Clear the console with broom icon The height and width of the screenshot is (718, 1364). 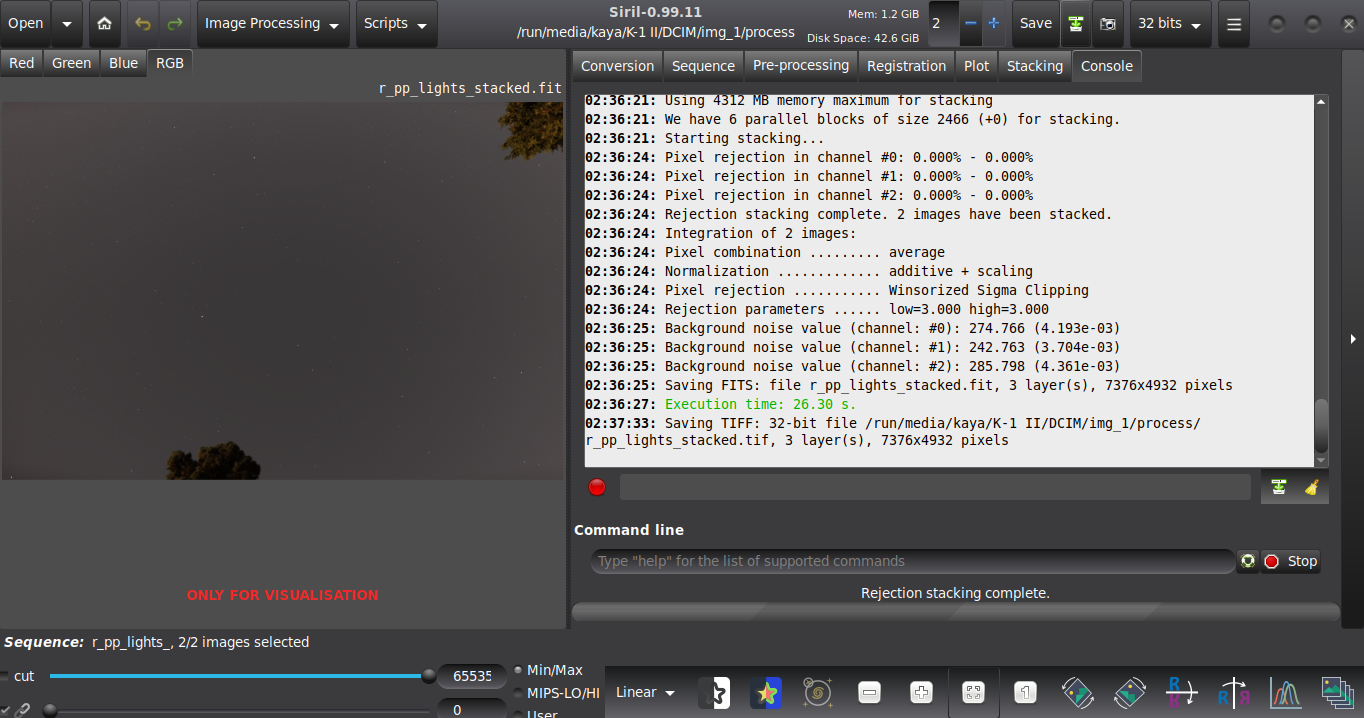[x=1311, y=487]
